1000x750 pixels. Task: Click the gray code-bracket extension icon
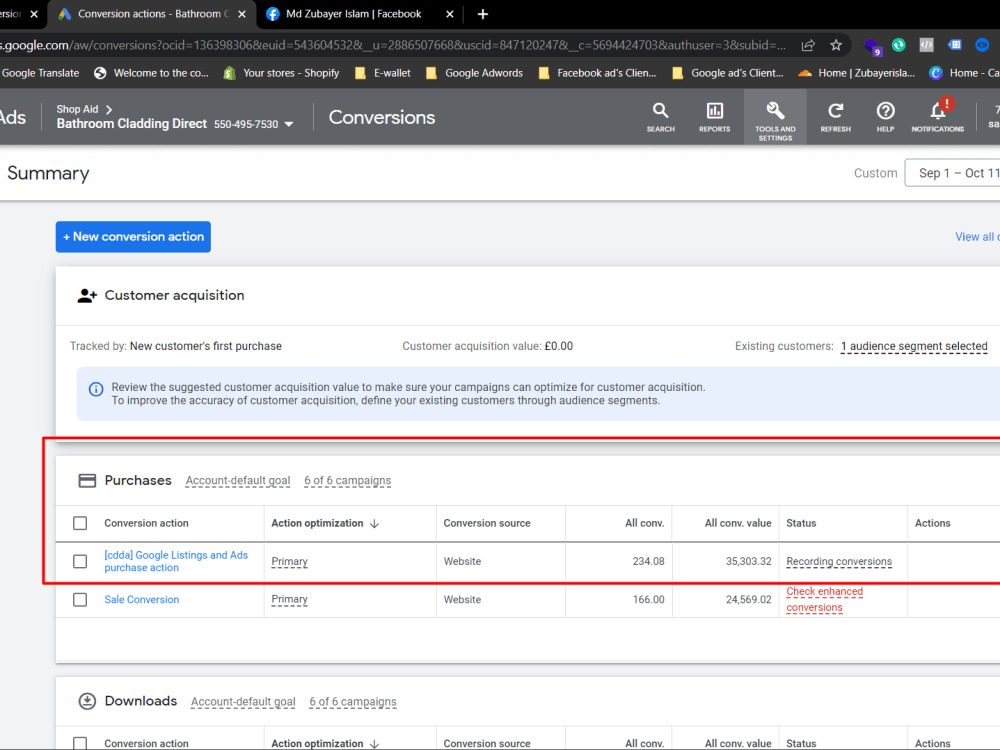click(926, 45)
